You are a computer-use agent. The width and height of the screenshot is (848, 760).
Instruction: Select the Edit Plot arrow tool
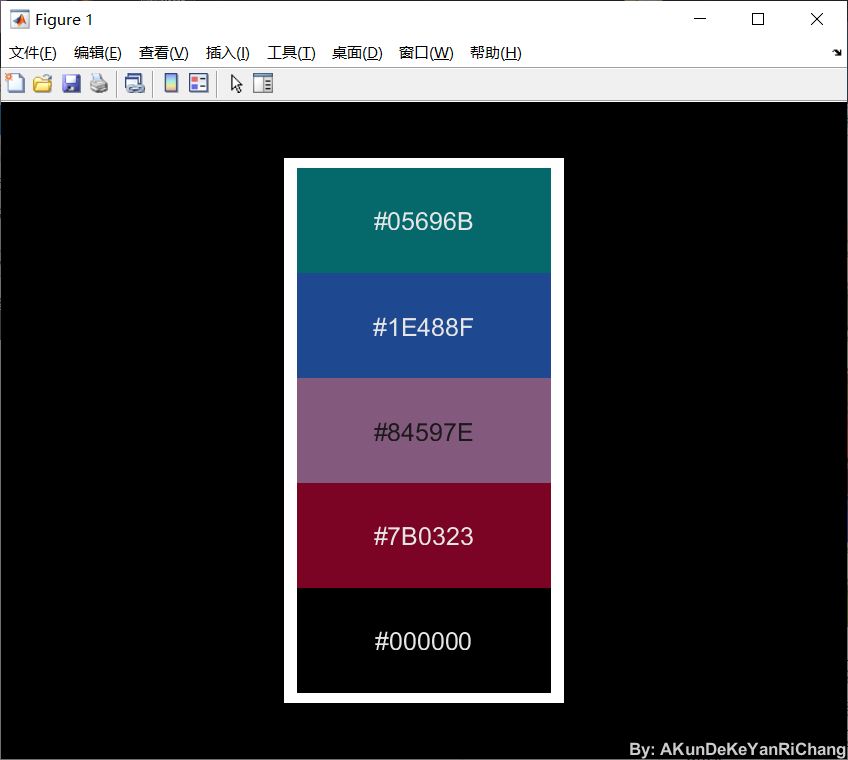tap(236, 84)
